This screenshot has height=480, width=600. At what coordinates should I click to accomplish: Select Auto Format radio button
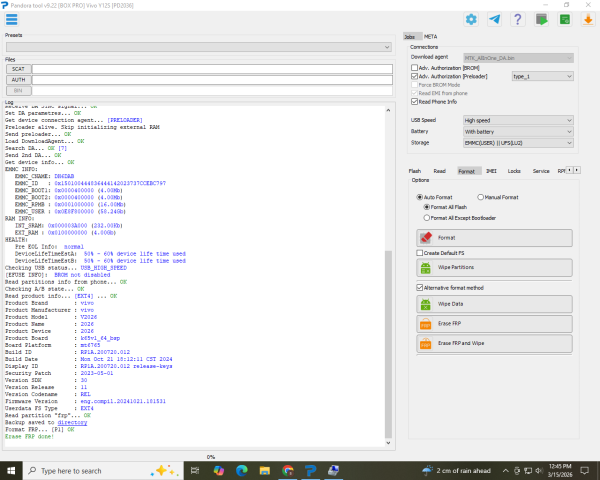tap(420, 197)
